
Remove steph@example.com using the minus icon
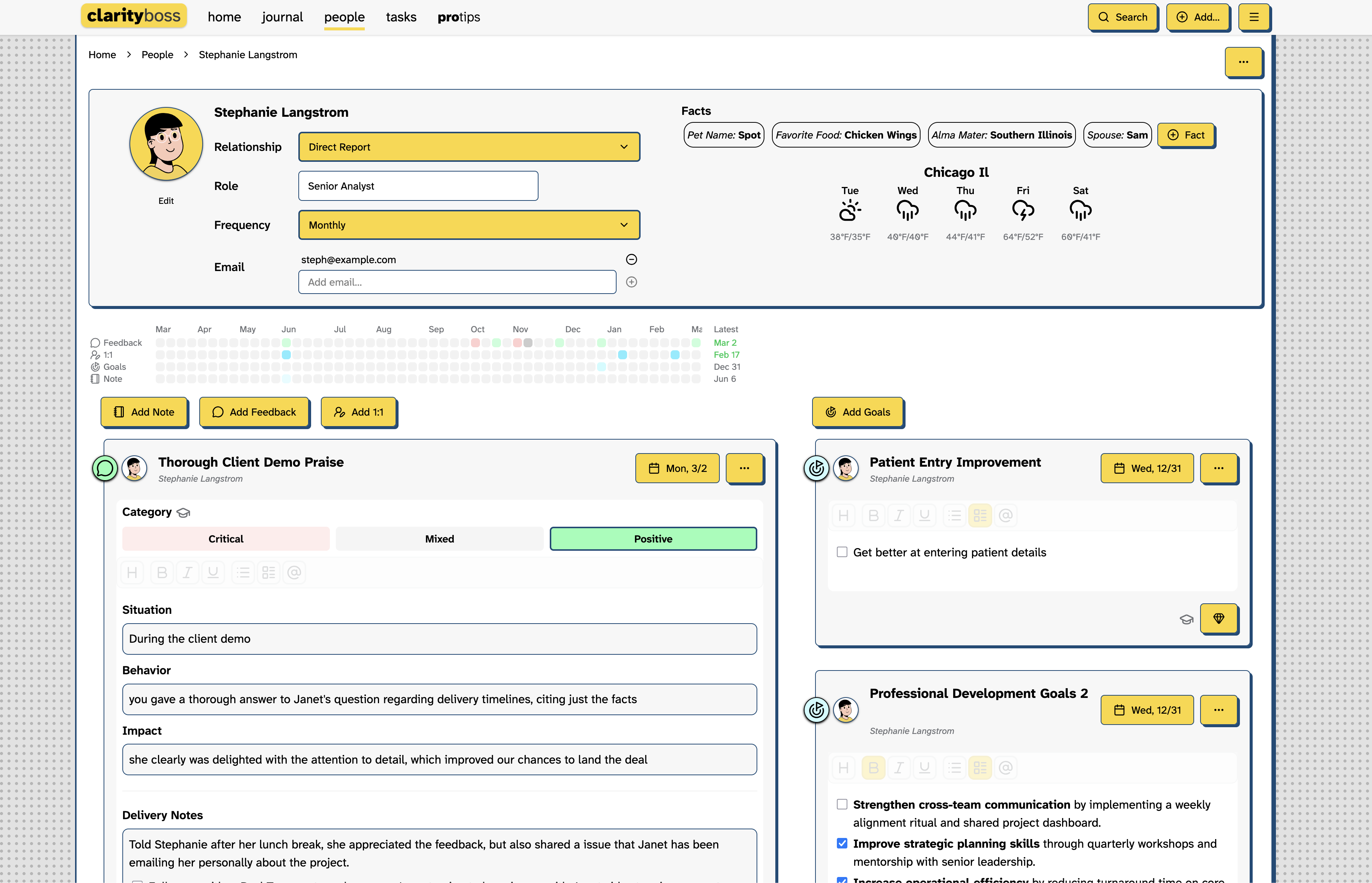coord(631,259)
